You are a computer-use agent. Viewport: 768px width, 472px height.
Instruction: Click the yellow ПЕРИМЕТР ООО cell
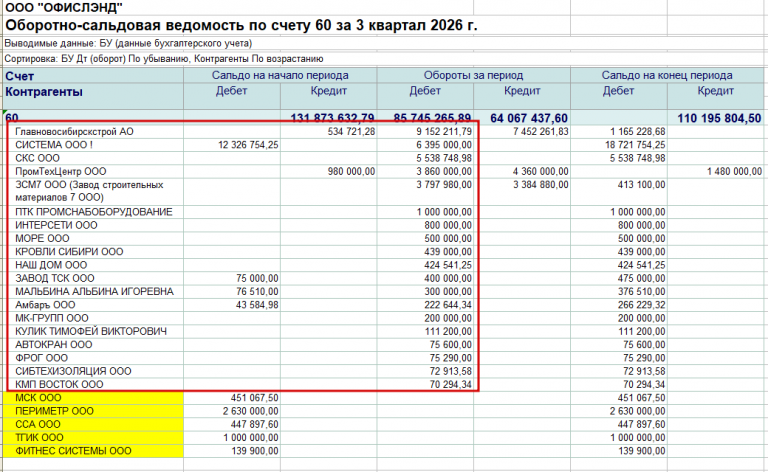tap(93, 411)
